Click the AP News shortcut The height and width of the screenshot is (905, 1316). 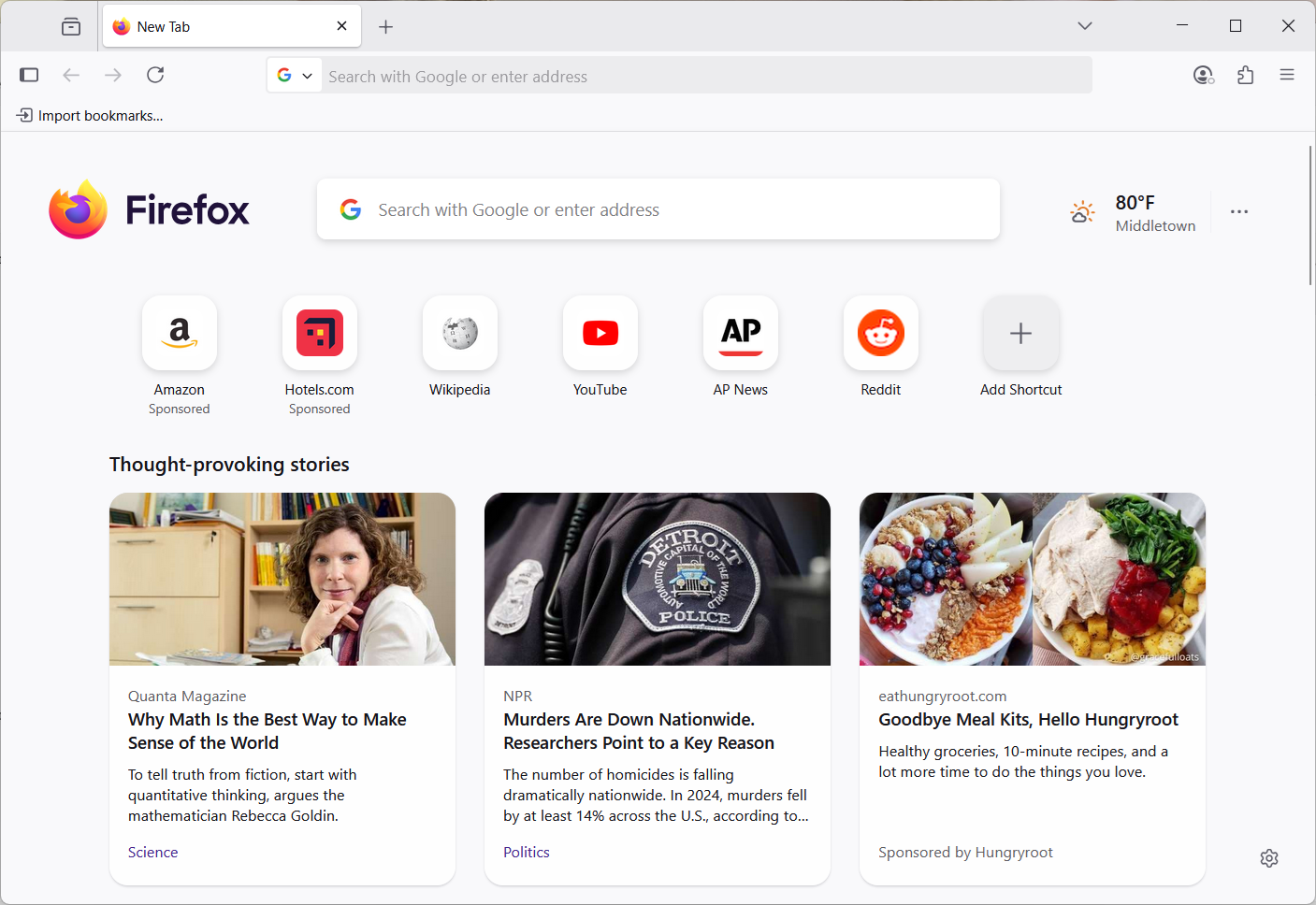click(740, 333)
